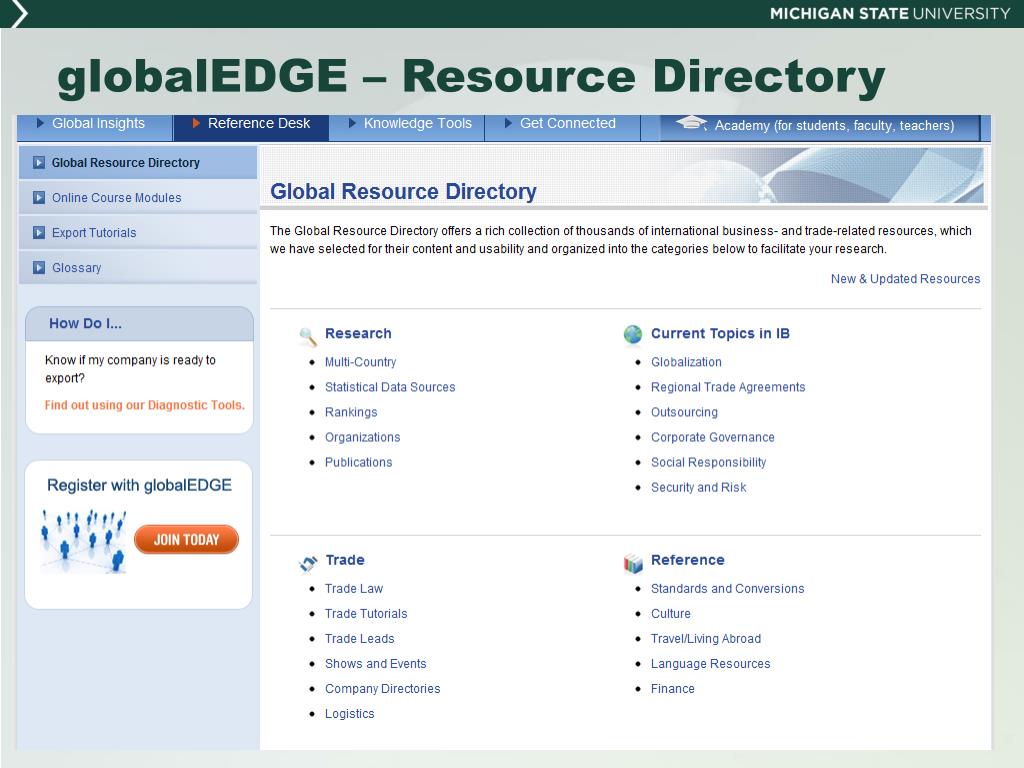Viewport: 1024px width, 768px height.
Task: Open the Publications link
Action: [x=359, y=462]
